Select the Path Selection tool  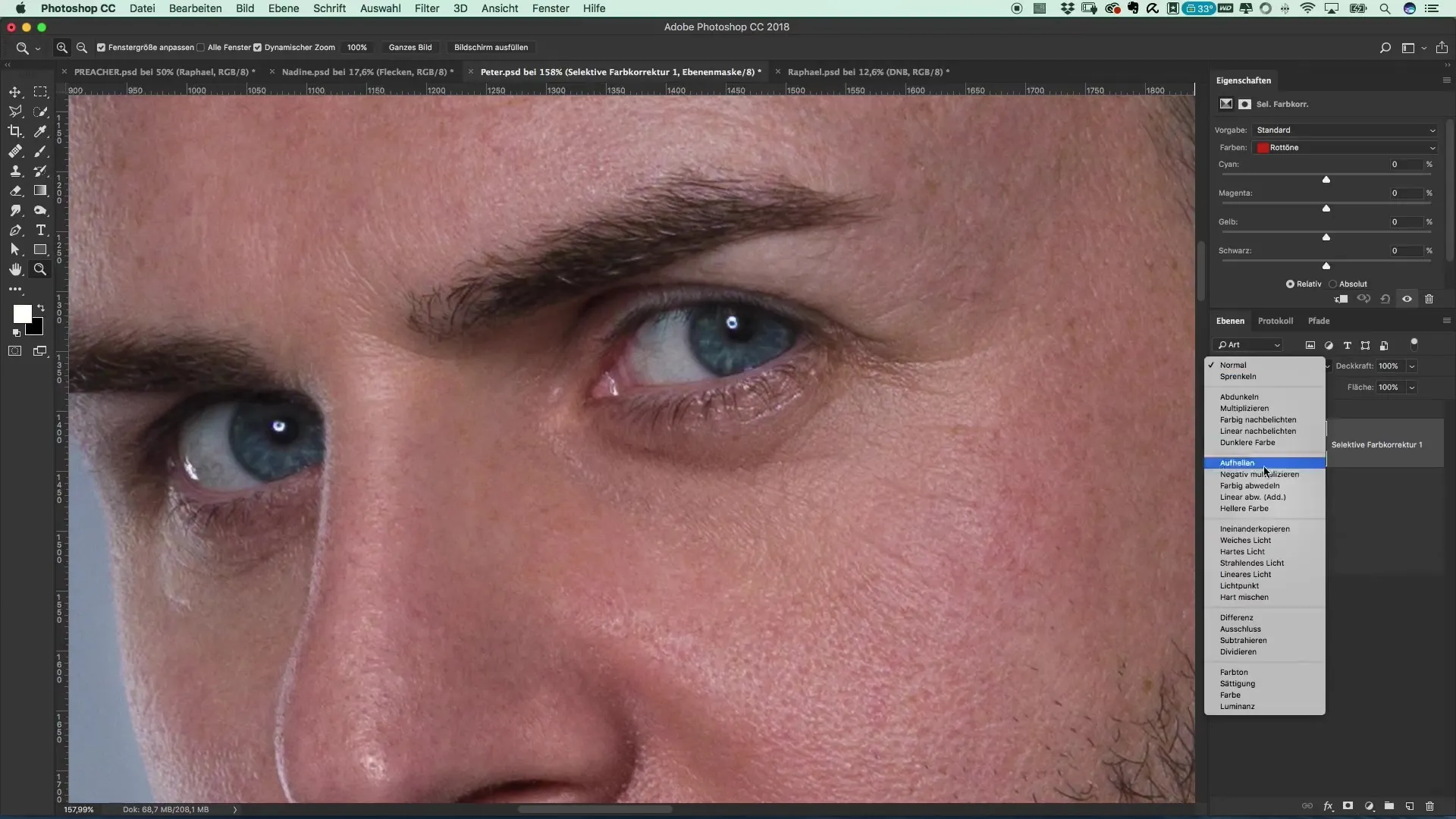point(15,249)
